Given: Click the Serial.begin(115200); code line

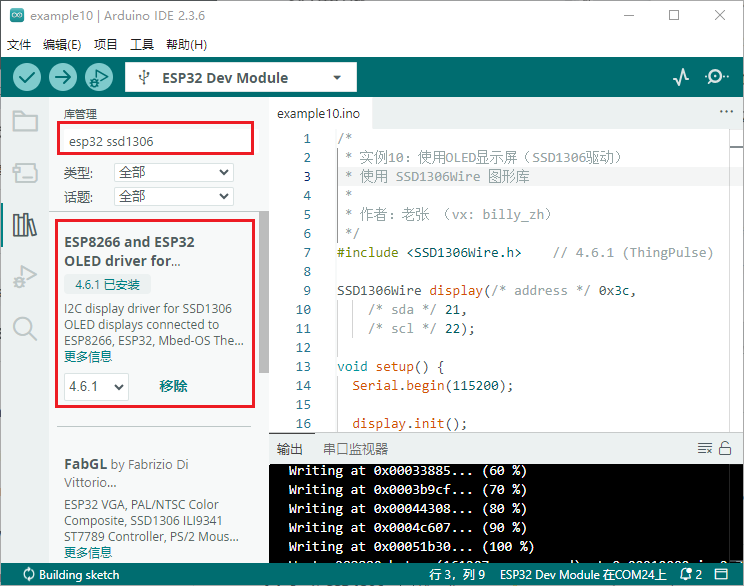Looking at the screenshot, I should coord(433,385).
